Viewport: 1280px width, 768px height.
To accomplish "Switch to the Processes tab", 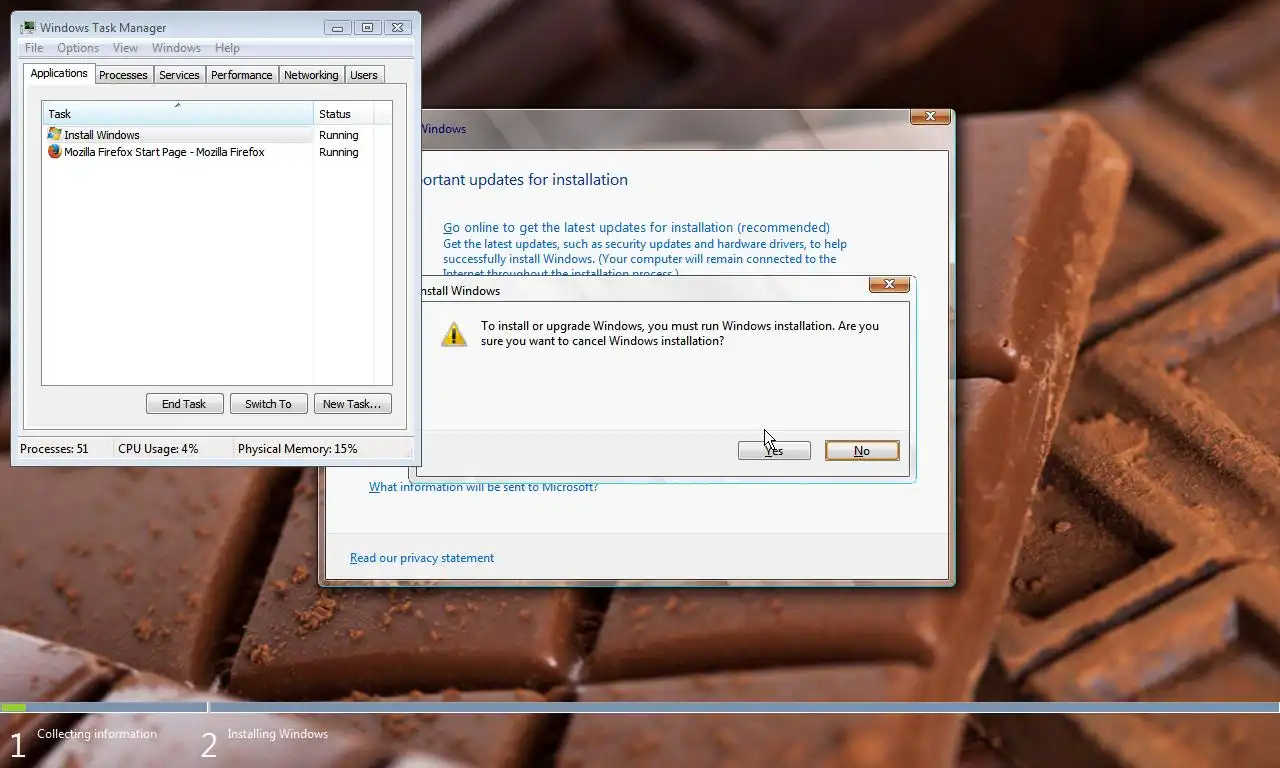I will tap(123, 75).
